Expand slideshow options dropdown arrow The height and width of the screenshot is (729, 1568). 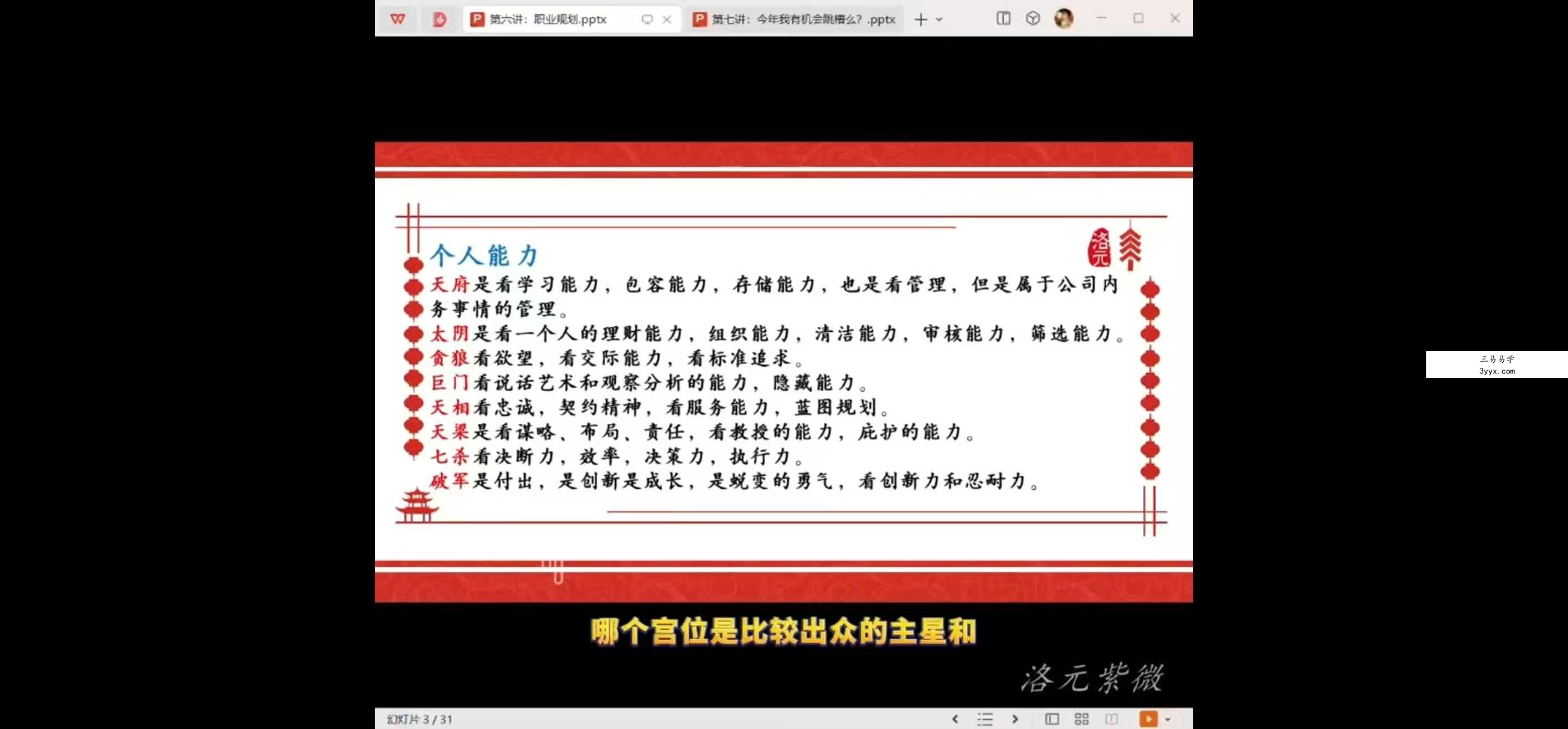point(1168,719)
